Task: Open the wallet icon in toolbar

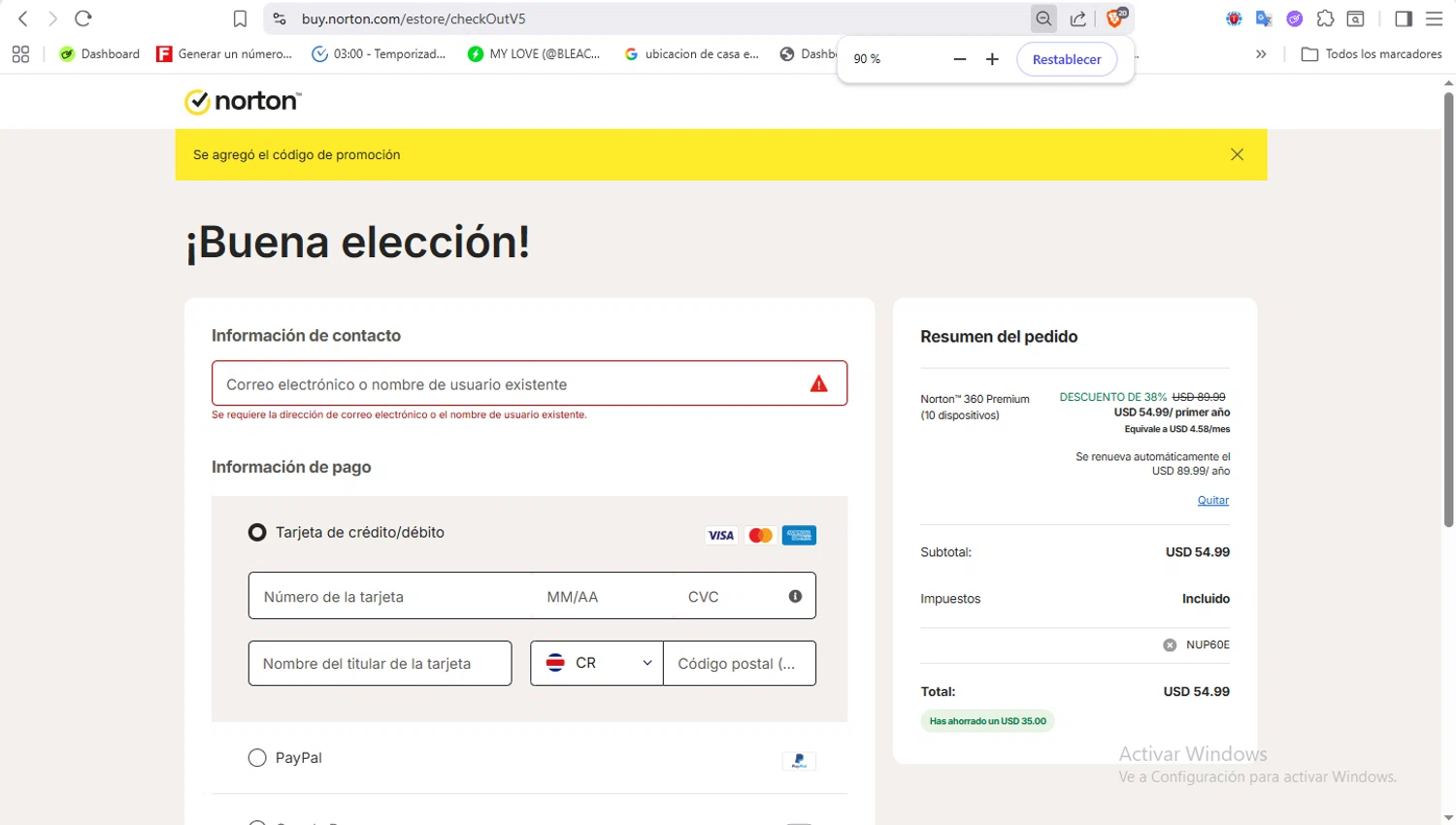Action: point(1356,18)
